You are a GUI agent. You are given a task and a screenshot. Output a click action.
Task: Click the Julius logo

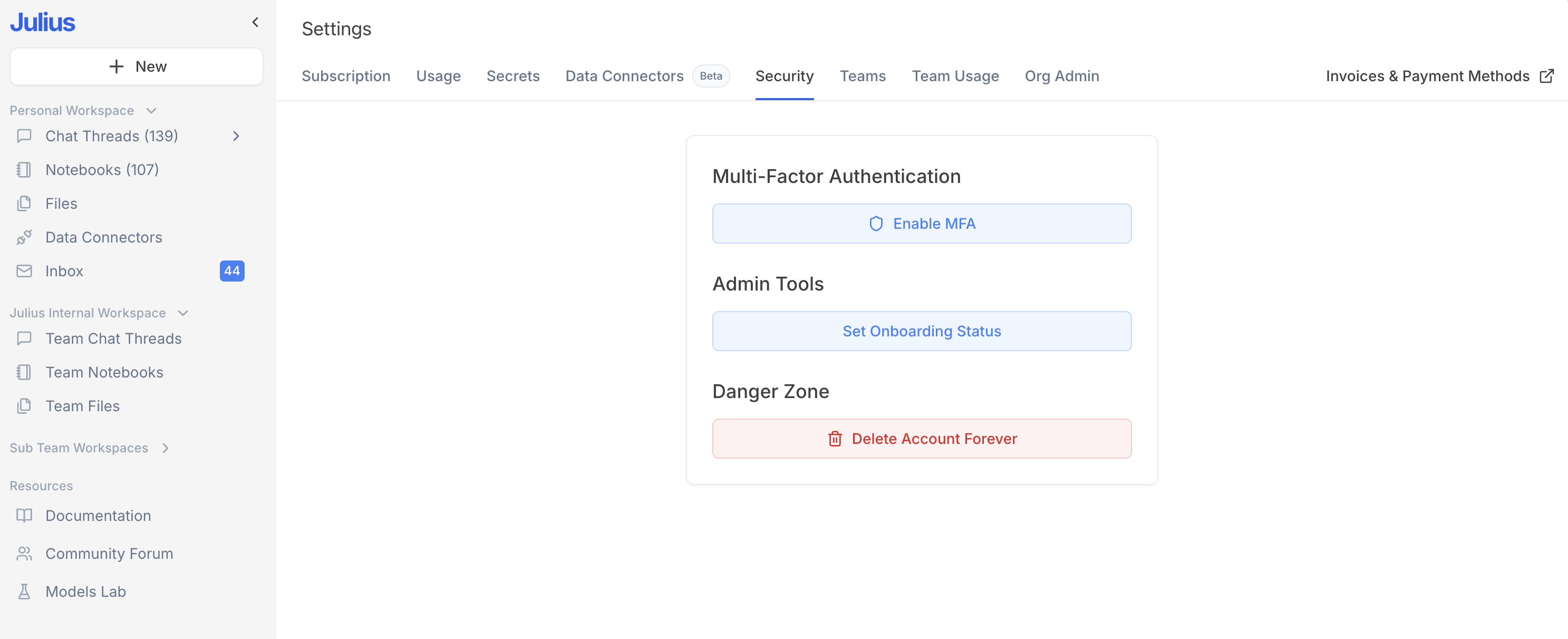point(42,23)
